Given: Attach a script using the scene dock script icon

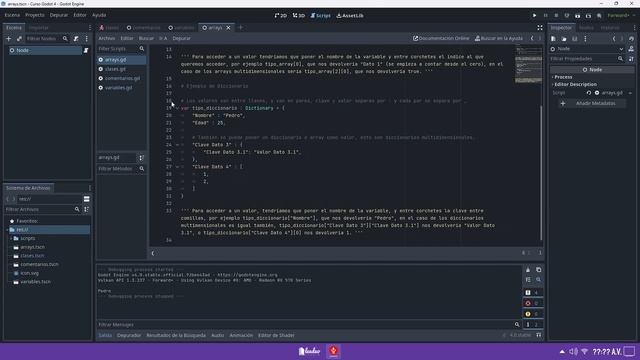Looking at the screenshot, I should click(x=76, y=38).
